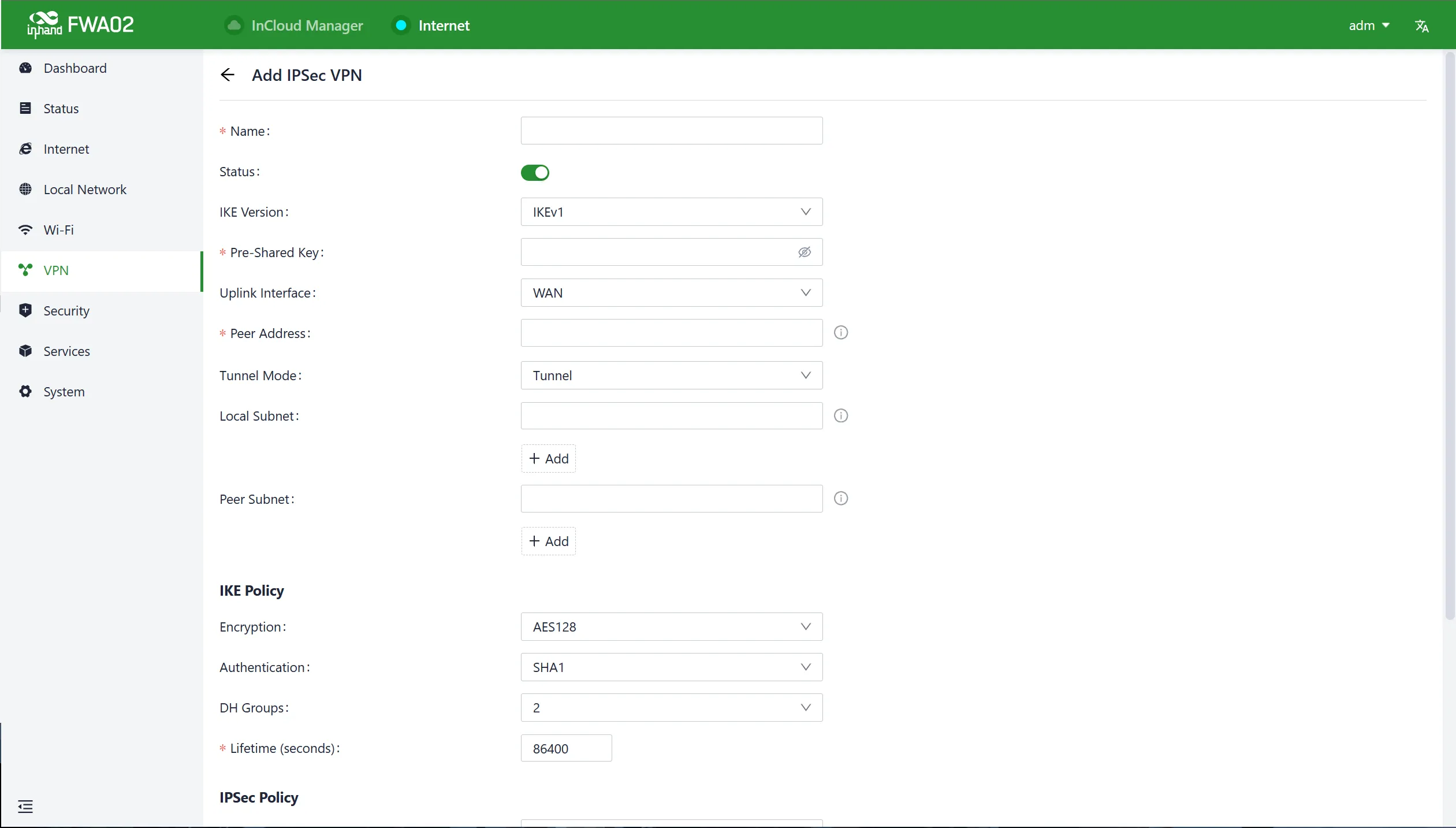This screenshot has width=1456, height=828.
Task: Open the Uplink Interface dropdown
Action: pyautogui.click(x=672, y=293)
